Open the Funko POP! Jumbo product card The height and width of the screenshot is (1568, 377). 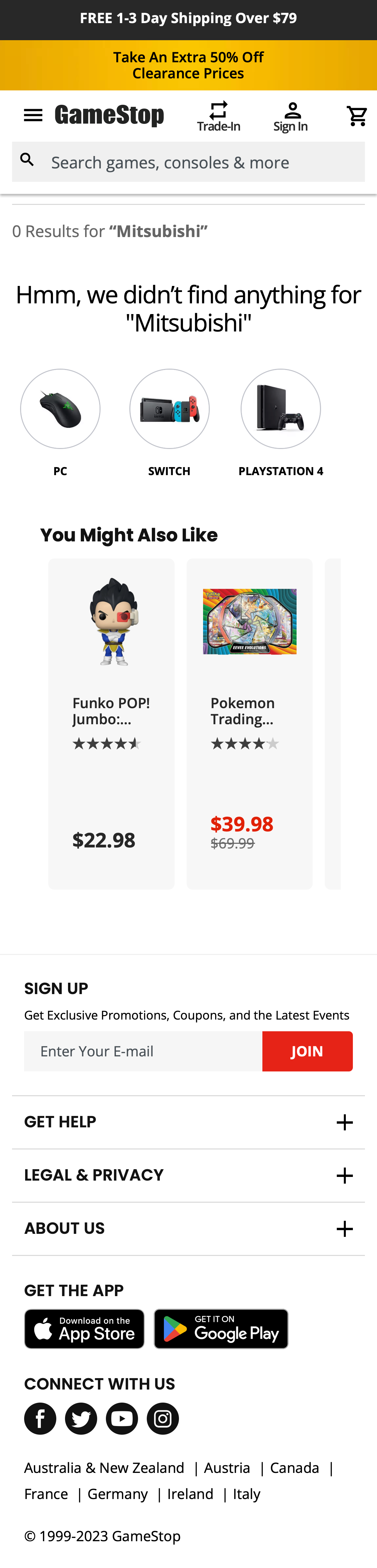coord(112,723)
